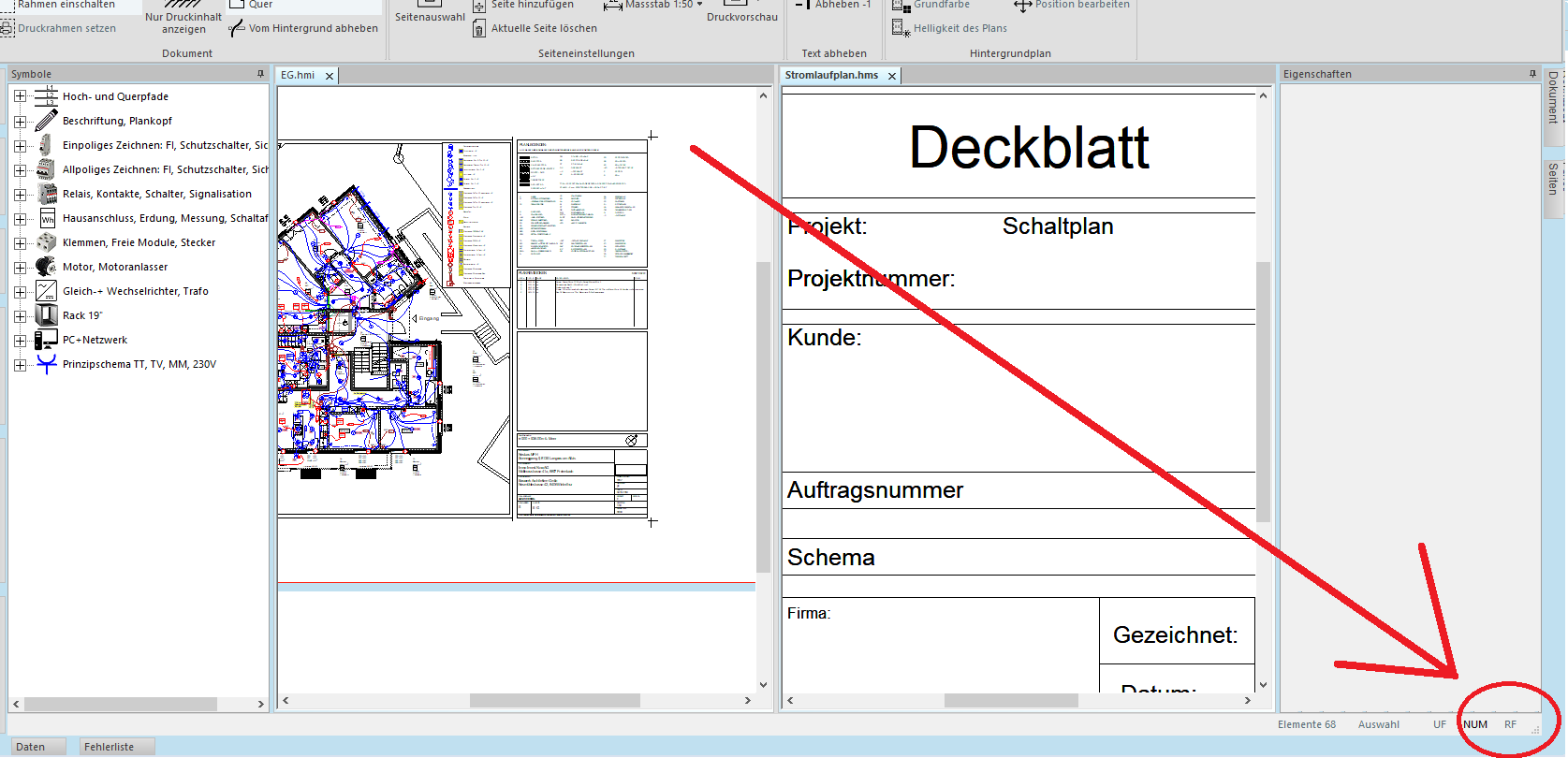Click the Deckblatt title text

point(1028,148)
